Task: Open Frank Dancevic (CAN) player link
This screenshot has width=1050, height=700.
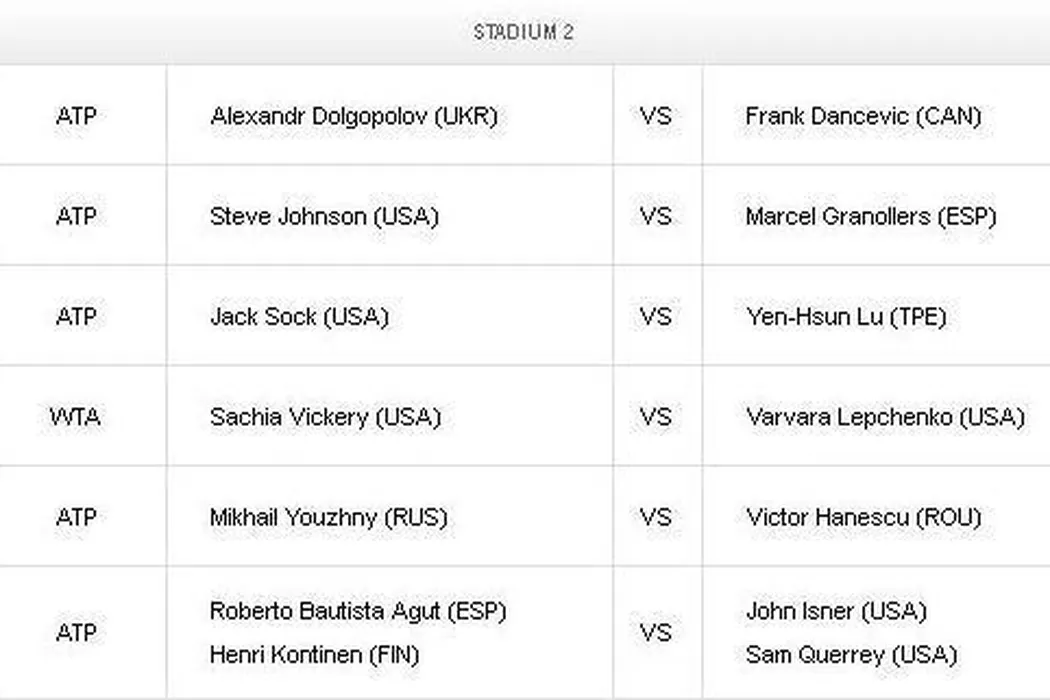Action: pos(863,116)
